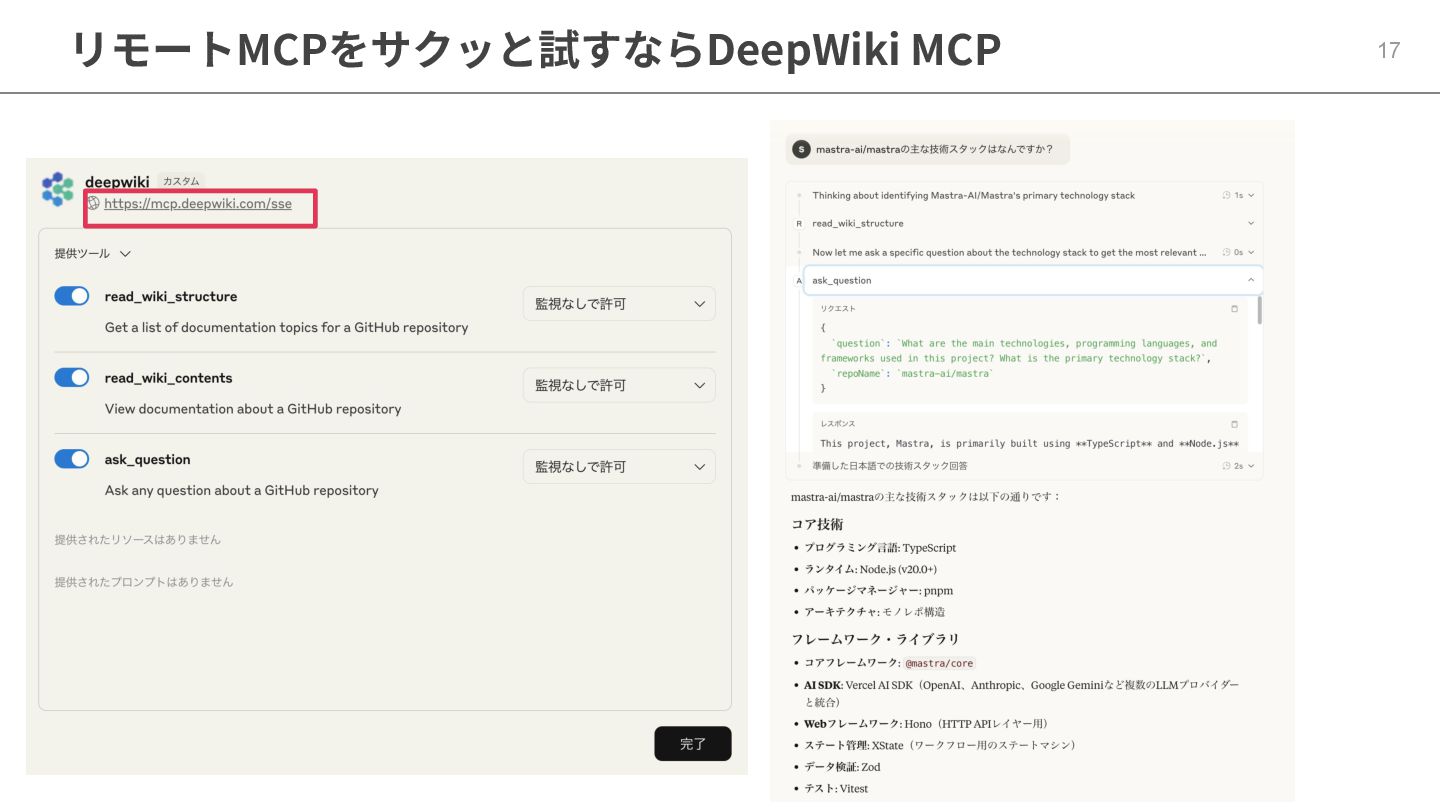Screen dimensions: 1440x810
Task: Click the 'データ検証: Zod' bullet
Action: 842,767
